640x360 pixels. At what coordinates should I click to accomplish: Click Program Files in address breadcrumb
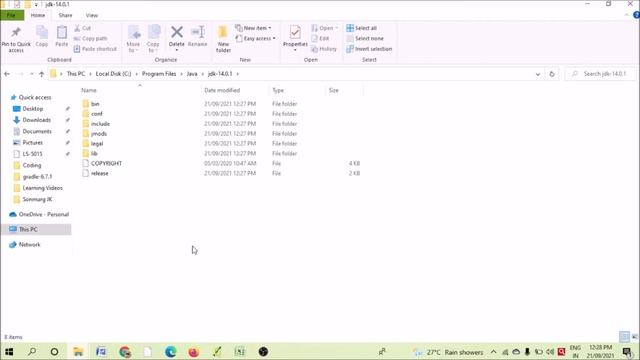[x=159, y=74]
